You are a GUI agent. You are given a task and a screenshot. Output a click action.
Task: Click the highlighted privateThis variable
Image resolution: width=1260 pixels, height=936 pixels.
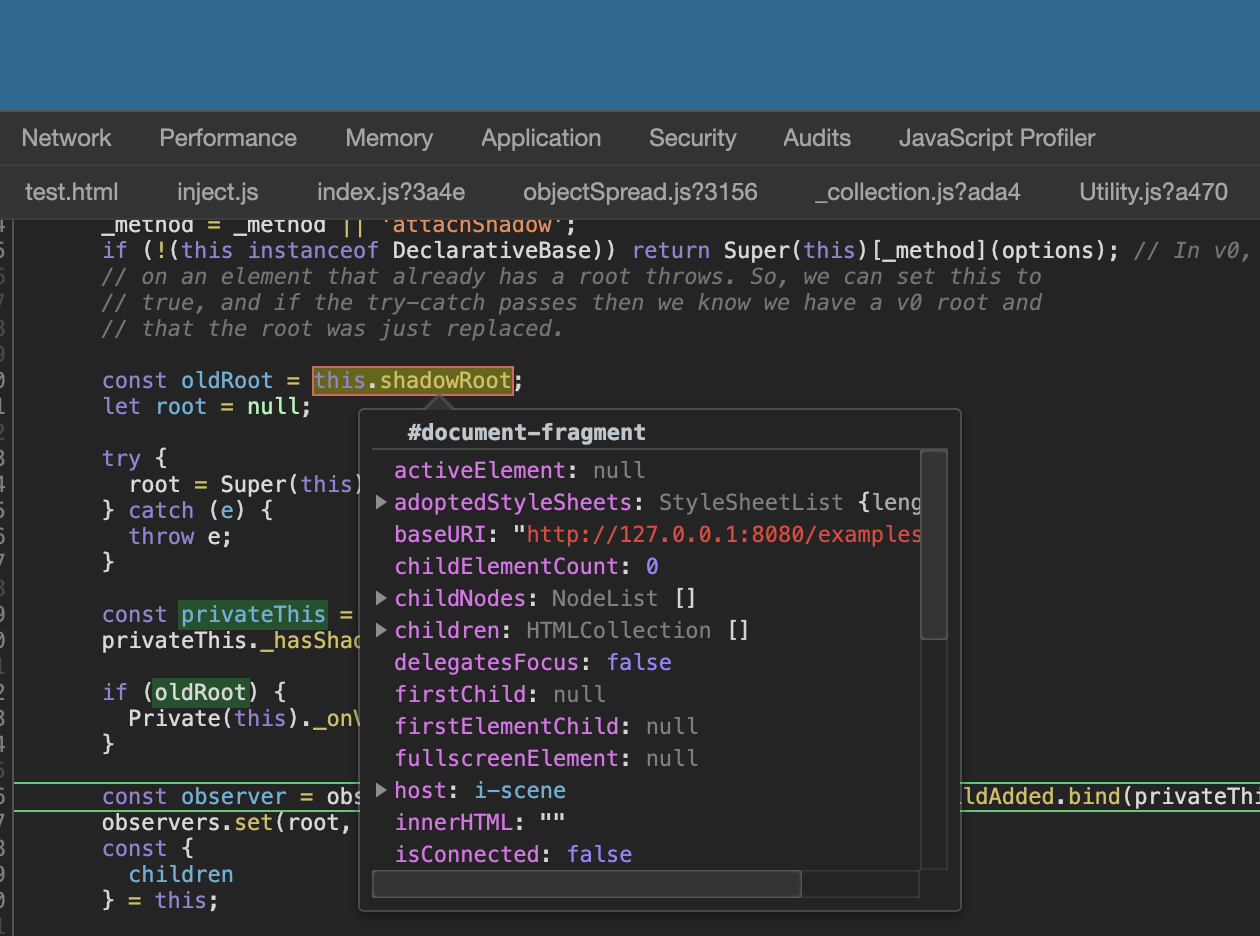[253, 614]
